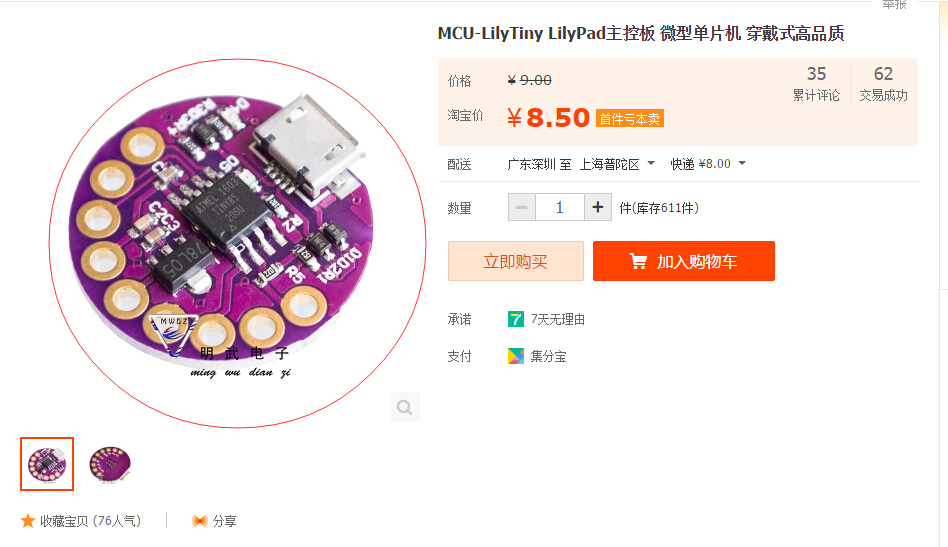Image resolution: width=948 pixels, height=547 pixels.
Task: Click the magnifier zoom icon on product image
Action: coord(404,407)
